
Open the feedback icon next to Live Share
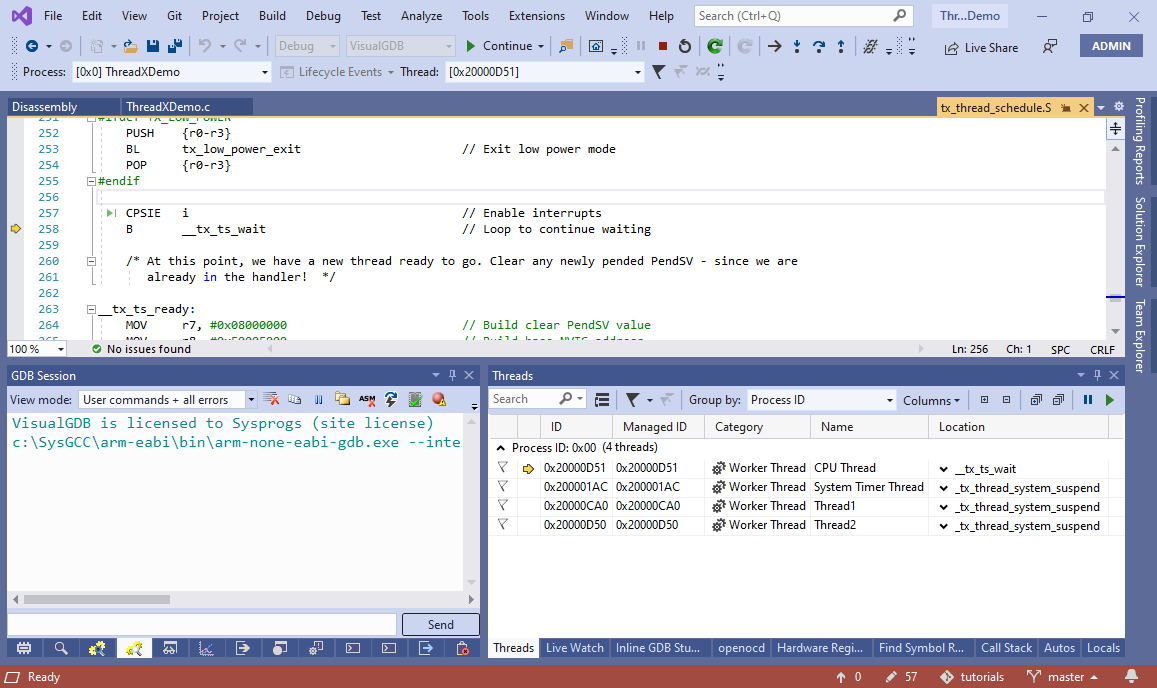click(x=1049, y=47)
